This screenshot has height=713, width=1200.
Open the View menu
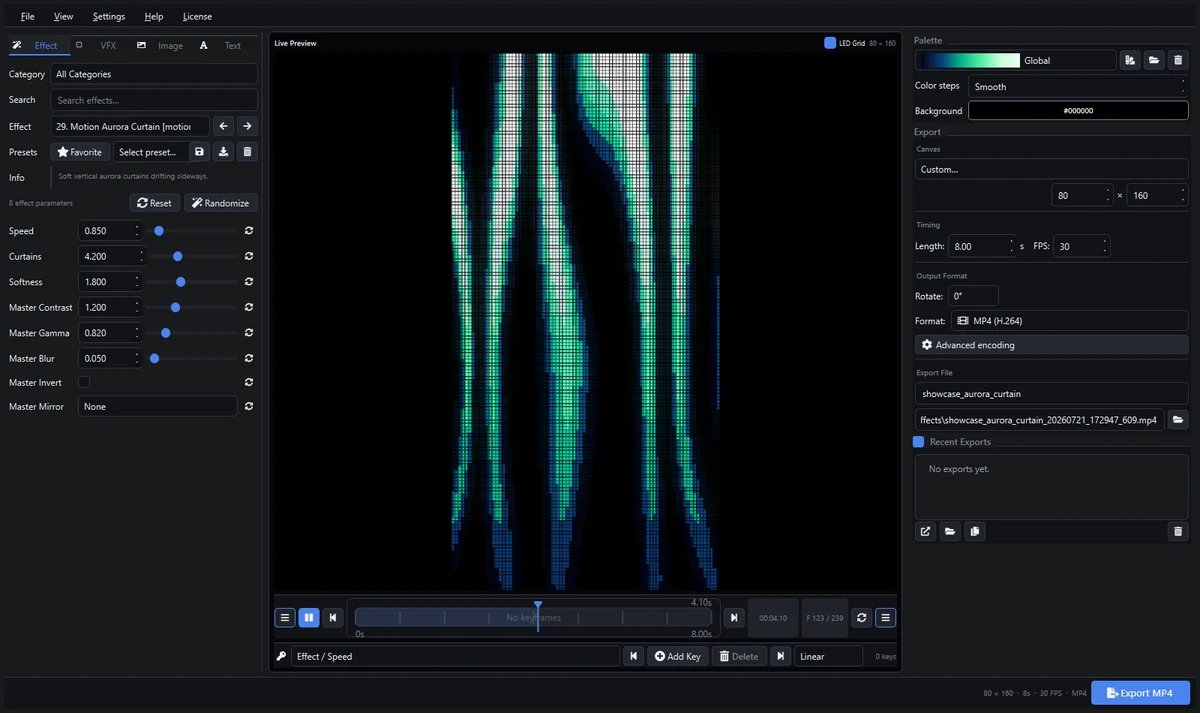(63, 16)
